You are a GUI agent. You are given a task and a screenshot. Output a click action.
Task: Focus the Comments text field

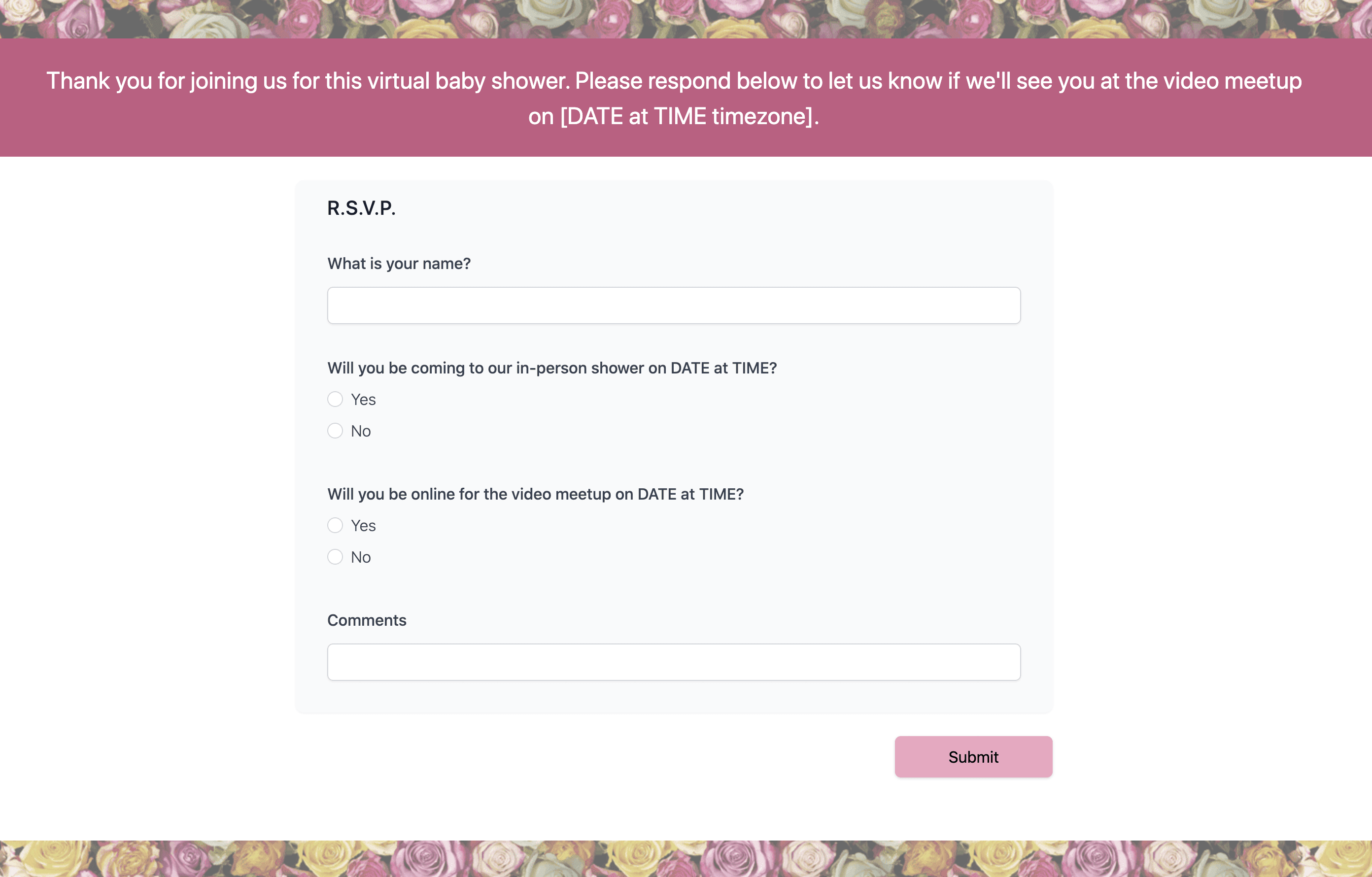point(674,662)
